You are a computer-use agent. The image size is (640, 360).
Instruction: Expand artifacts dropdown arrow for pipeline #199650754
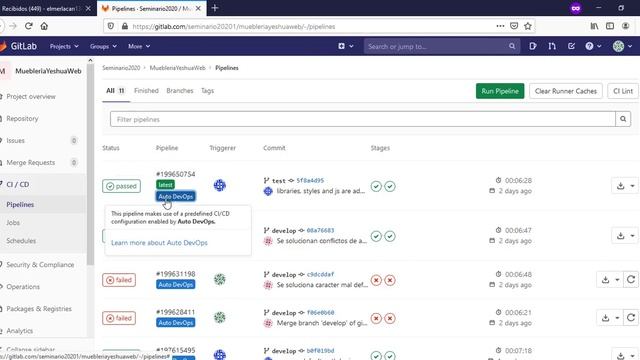632,186
